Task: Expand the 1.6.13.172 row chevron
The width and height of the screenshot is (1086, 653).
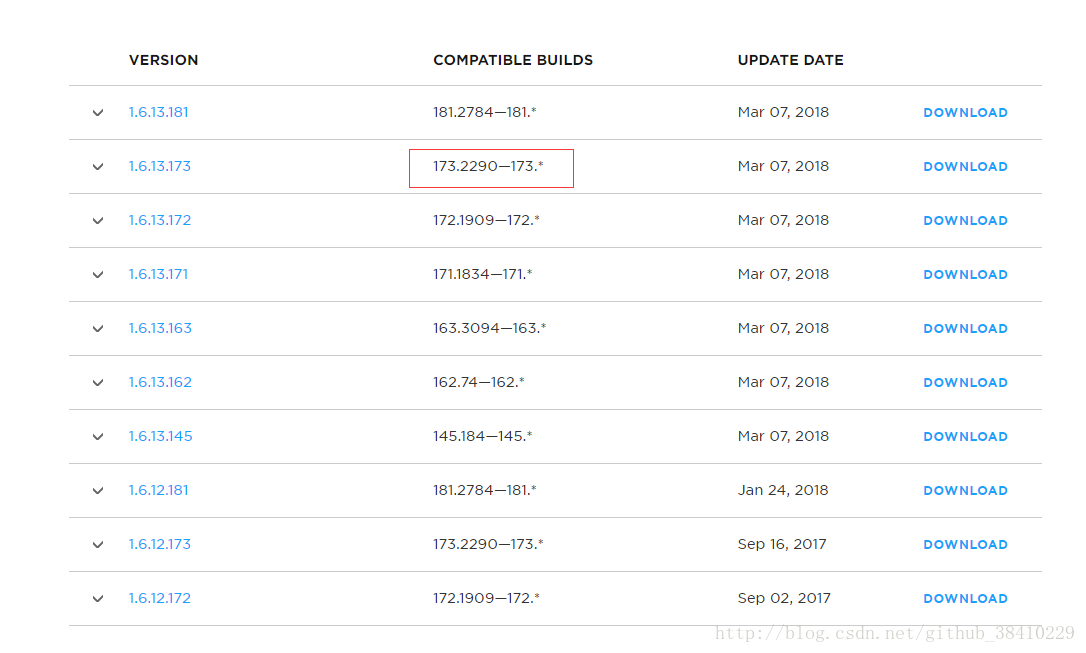Action: [98, 221]
